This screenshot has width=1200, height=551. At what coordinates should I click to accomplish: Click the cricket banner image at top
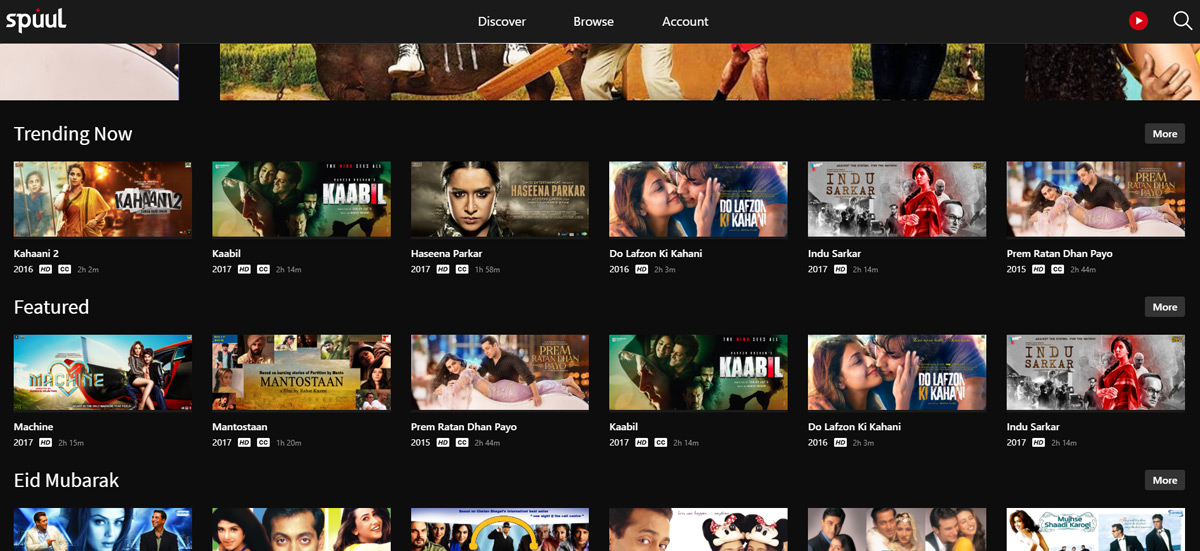coord(602,71)
